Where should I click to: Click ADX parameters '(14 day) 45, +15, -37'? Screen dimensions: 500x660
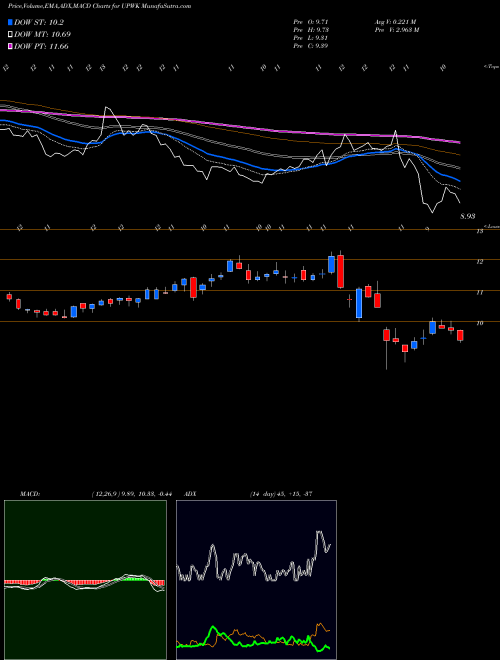281,494
